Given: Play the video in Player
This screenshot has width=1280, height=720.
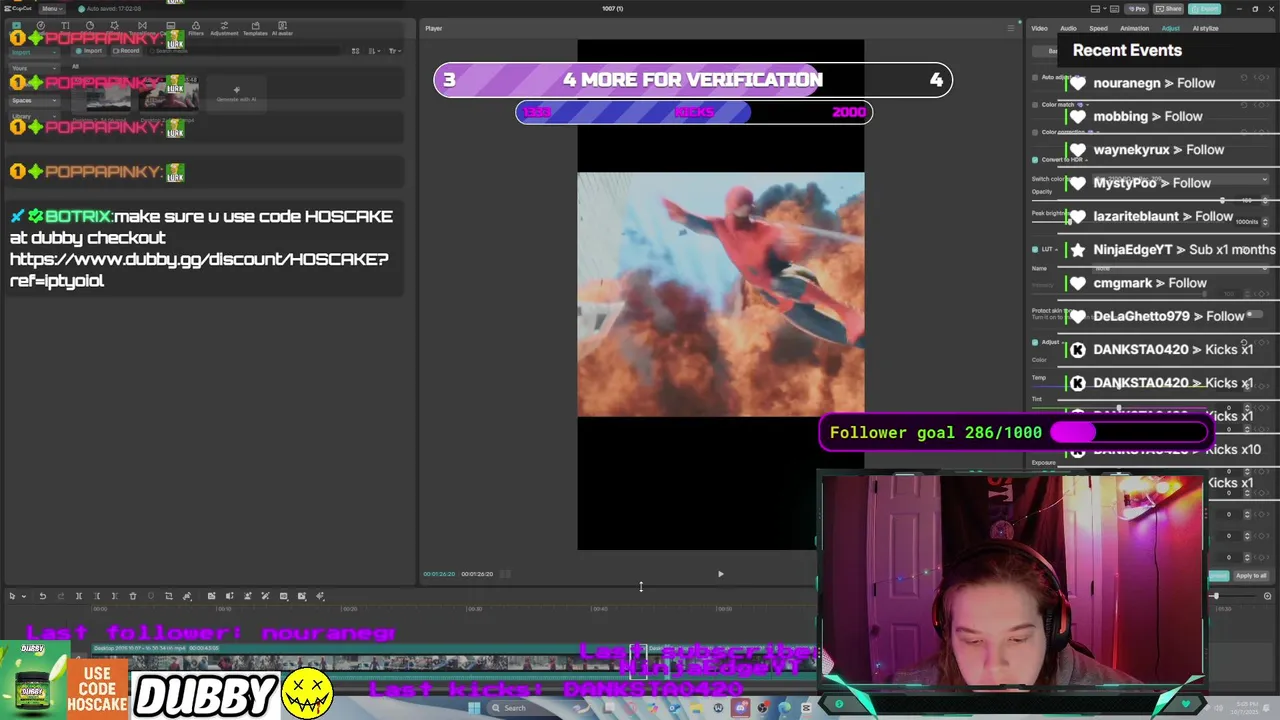Looking at the screenshot, I should (720, 574).
